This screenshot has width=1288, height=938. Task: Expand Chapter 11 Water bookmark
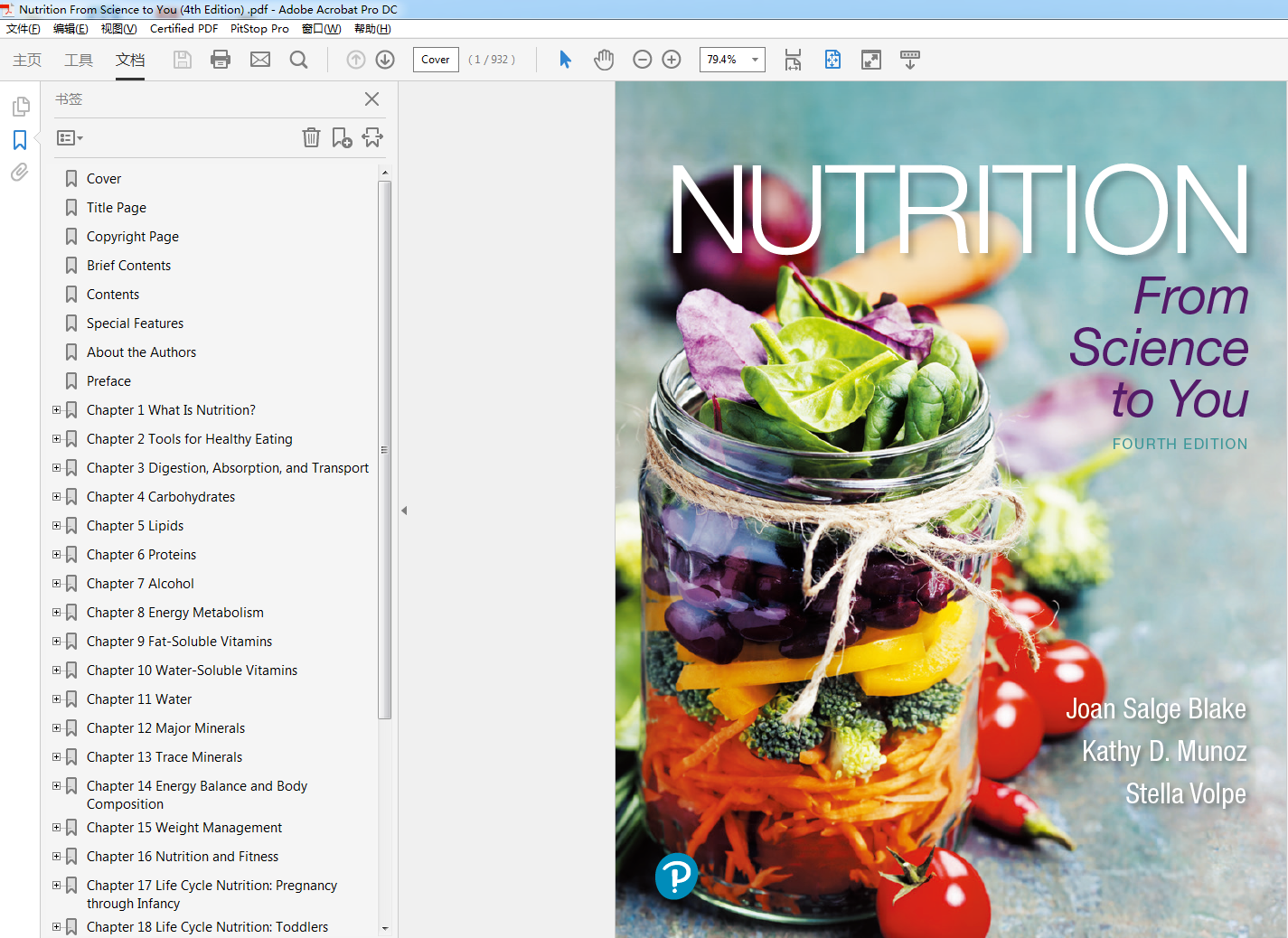click(x=57, y=699)
